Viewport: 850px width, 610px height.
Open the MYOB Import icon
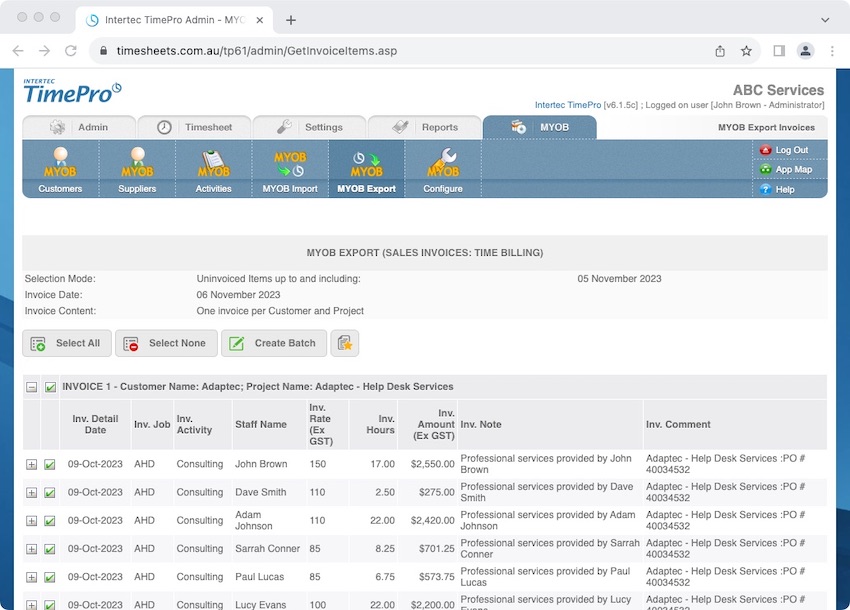[290, 164]
